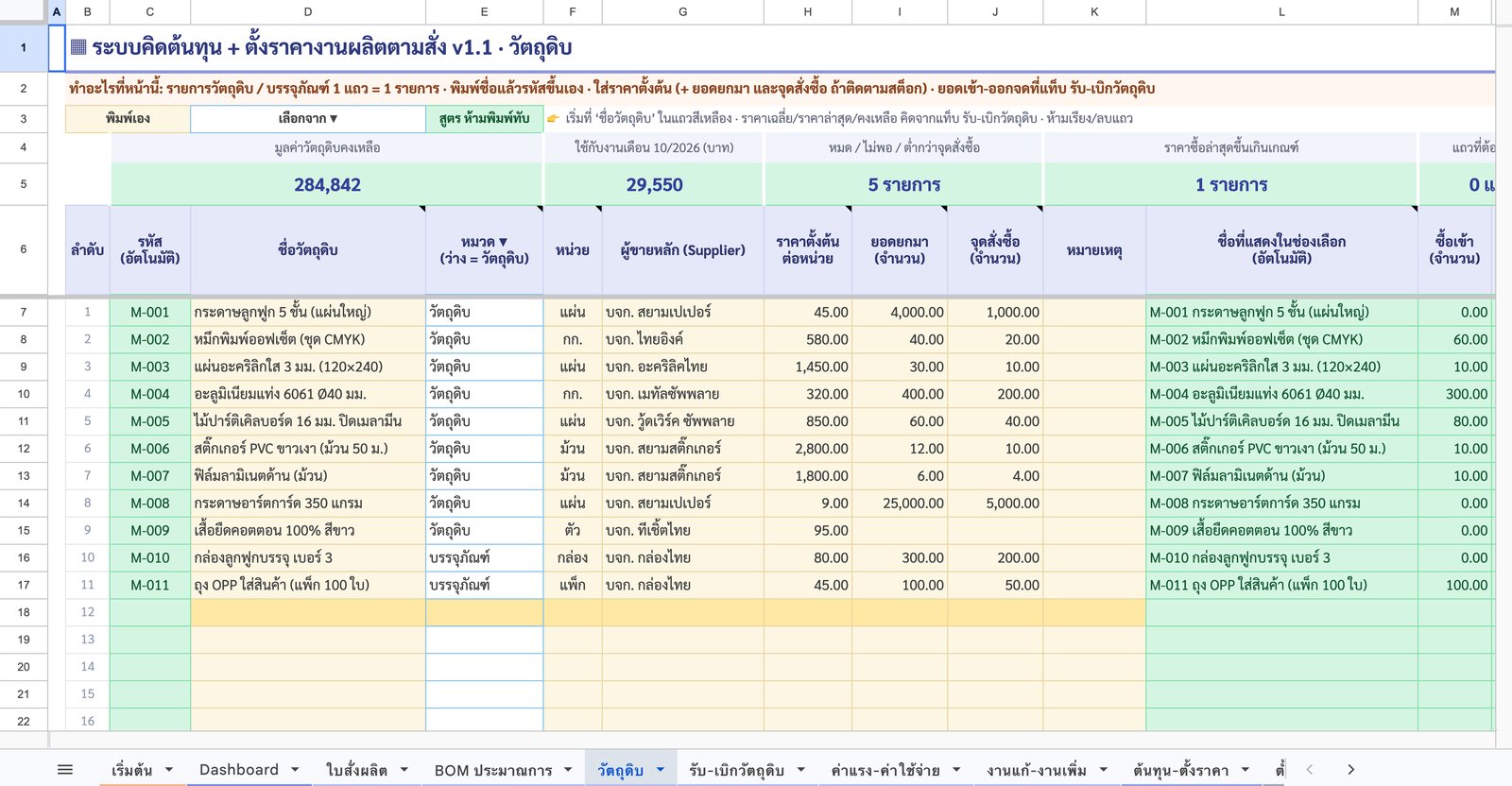Image resolution: width=1512 pixels, height=786 pixels.
Task: Open the dropdown arrow on ใบสั่งผลิต tab
Action: coord(404,770)
